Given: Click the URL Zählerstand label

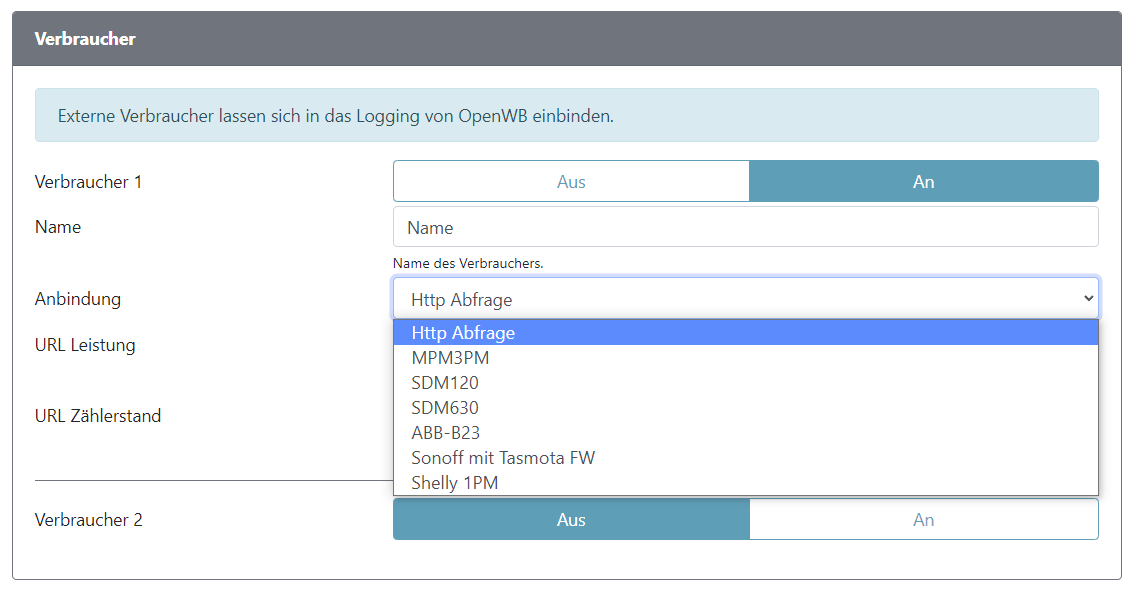Looking at the screenshot, I should (x=98, y=416).
